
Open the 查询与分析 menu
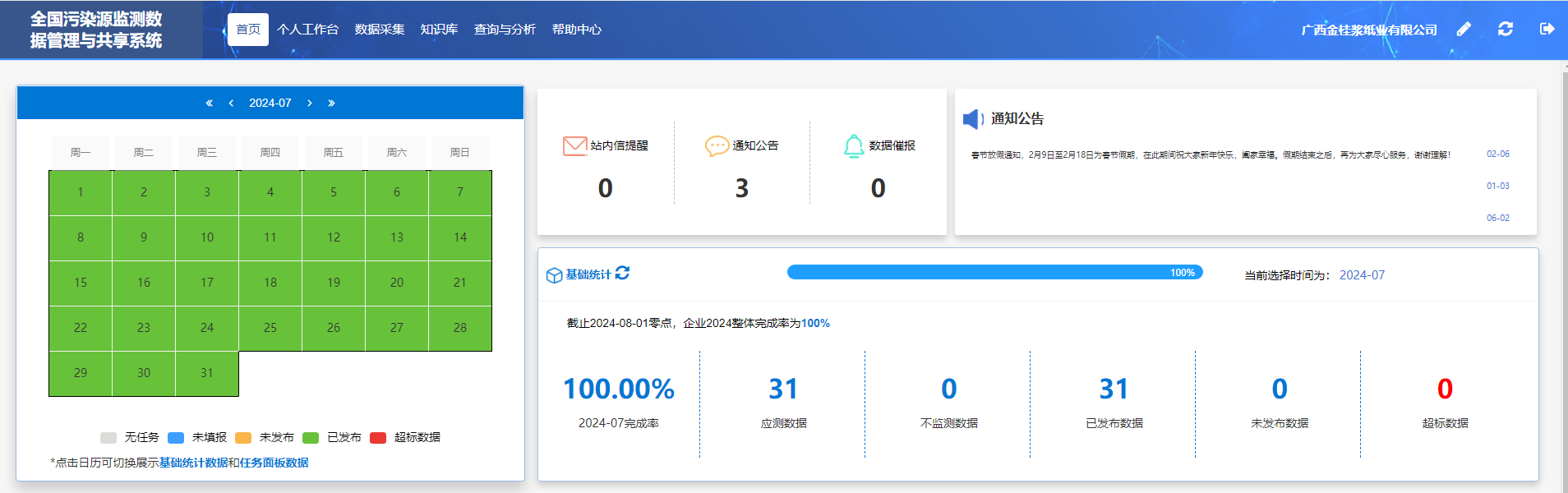point(505,30)
